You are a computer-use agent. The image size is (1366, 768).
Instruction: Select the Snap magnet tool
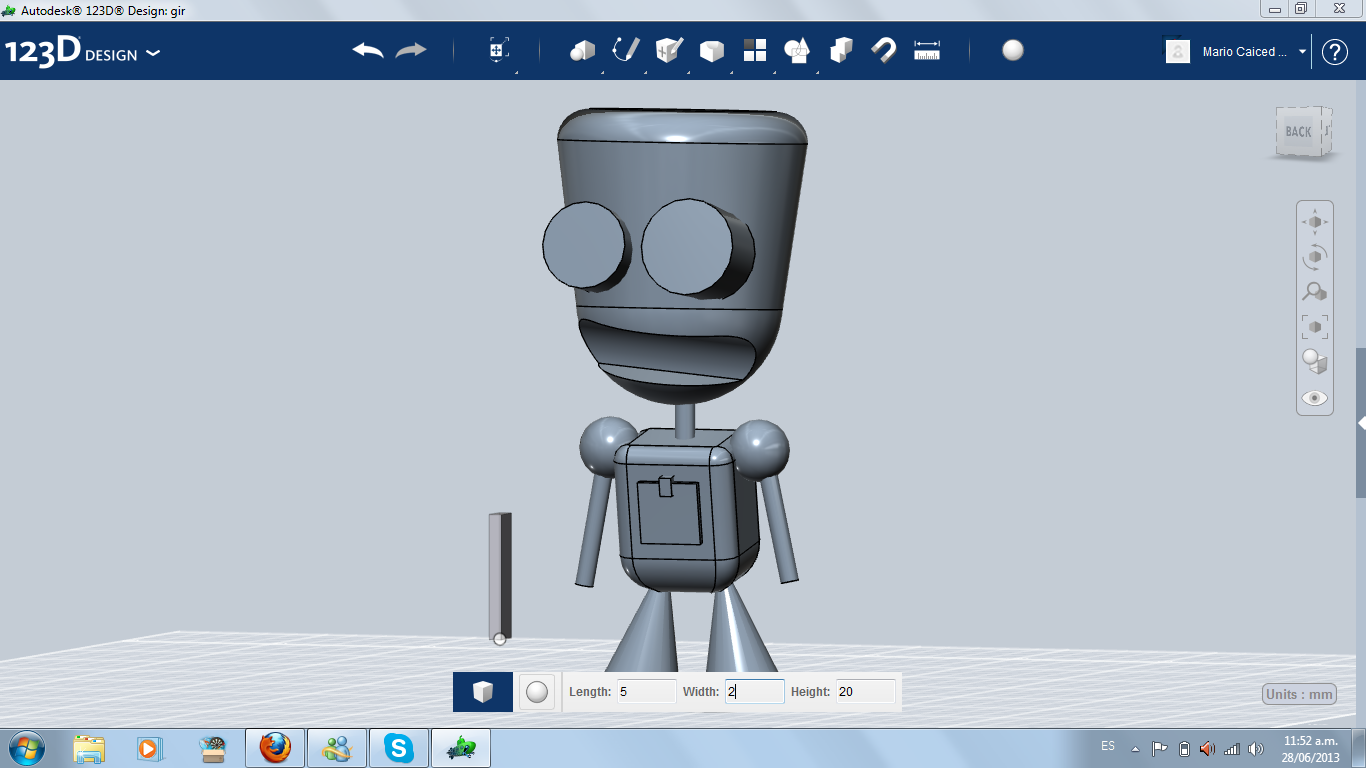point(884,50)
